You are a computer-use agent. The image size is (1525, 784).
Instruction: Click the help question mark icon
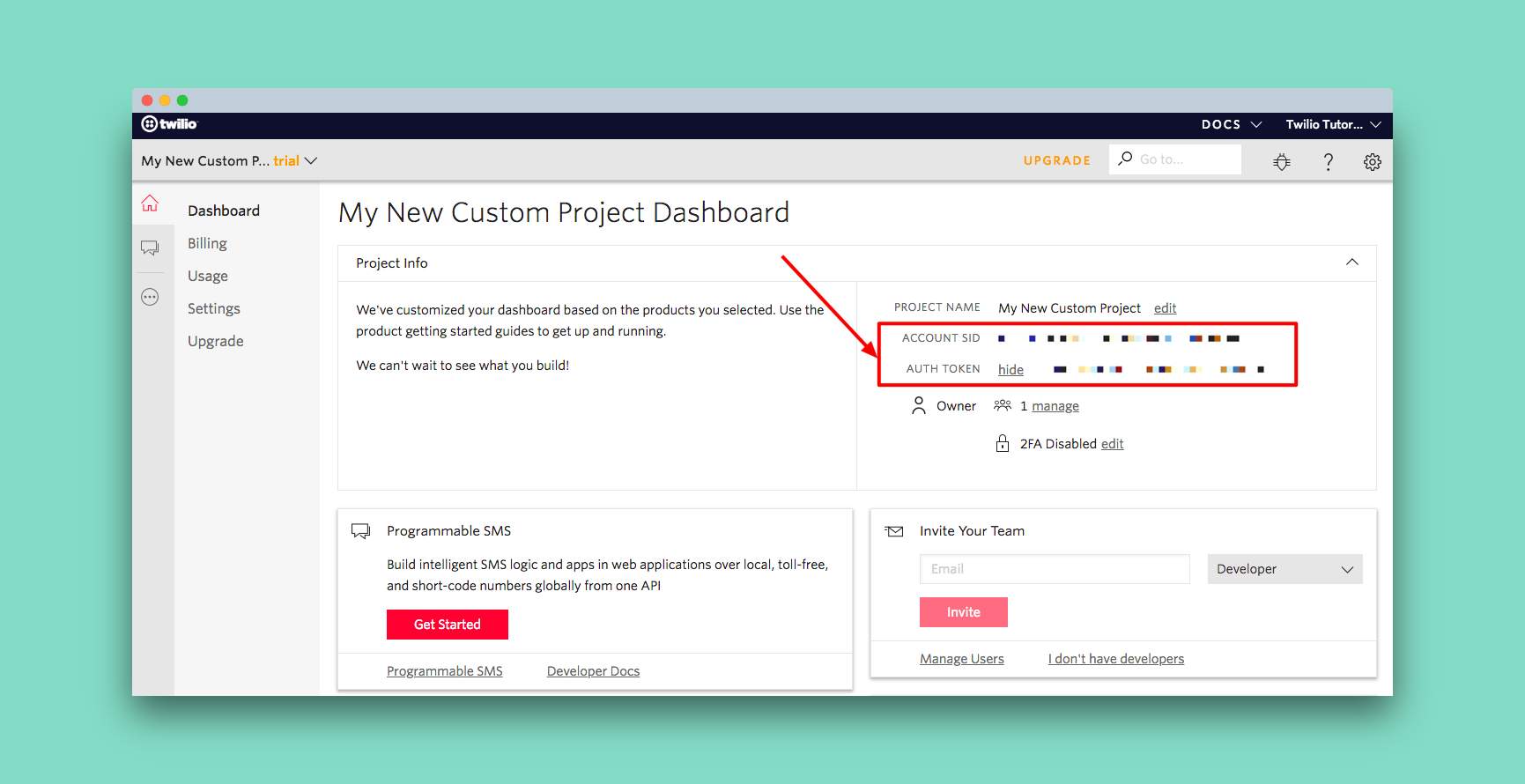coord(1328,161)
